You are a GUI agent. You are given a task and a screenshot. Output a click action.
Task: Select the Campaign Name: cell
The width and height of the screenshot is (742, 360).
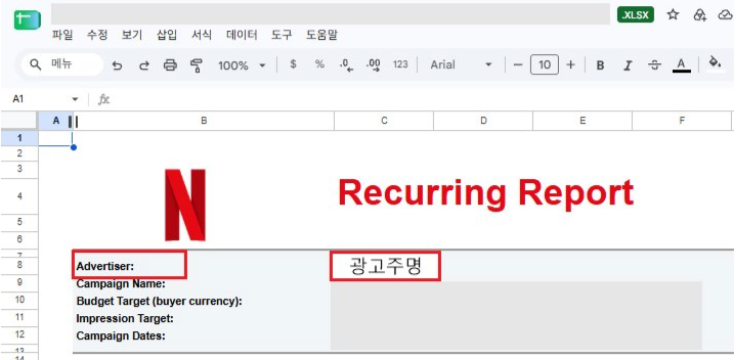pyautogui.click(x=121, y=284)
